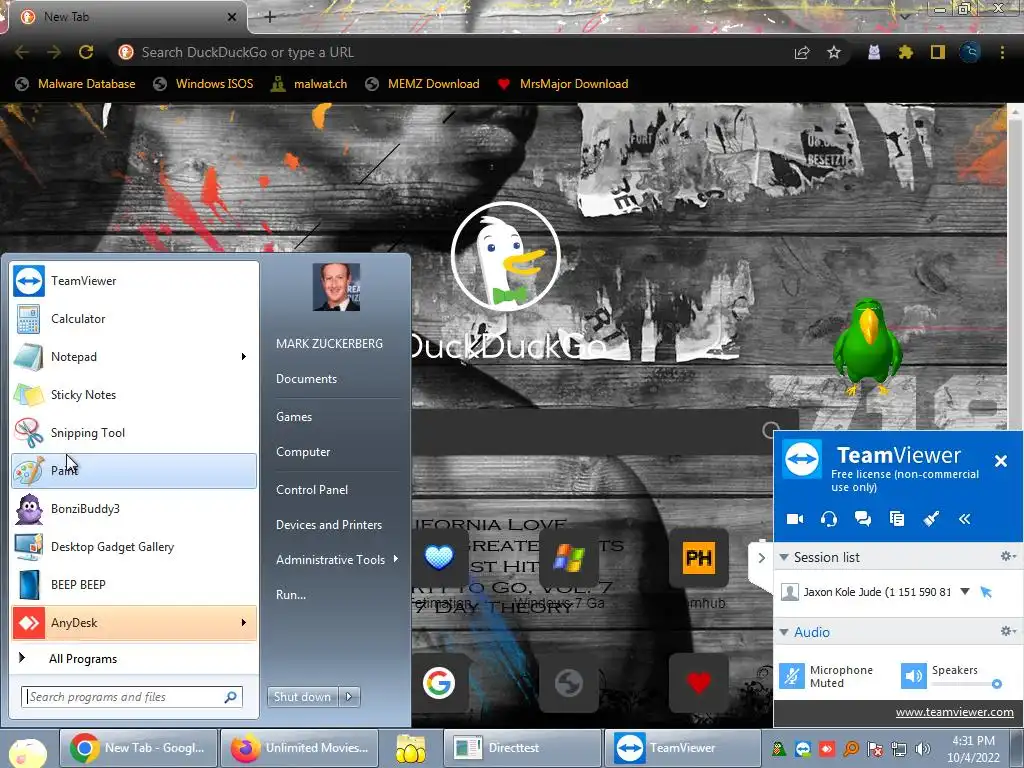Open www.teamviewer.com link

tap(954, 712)
